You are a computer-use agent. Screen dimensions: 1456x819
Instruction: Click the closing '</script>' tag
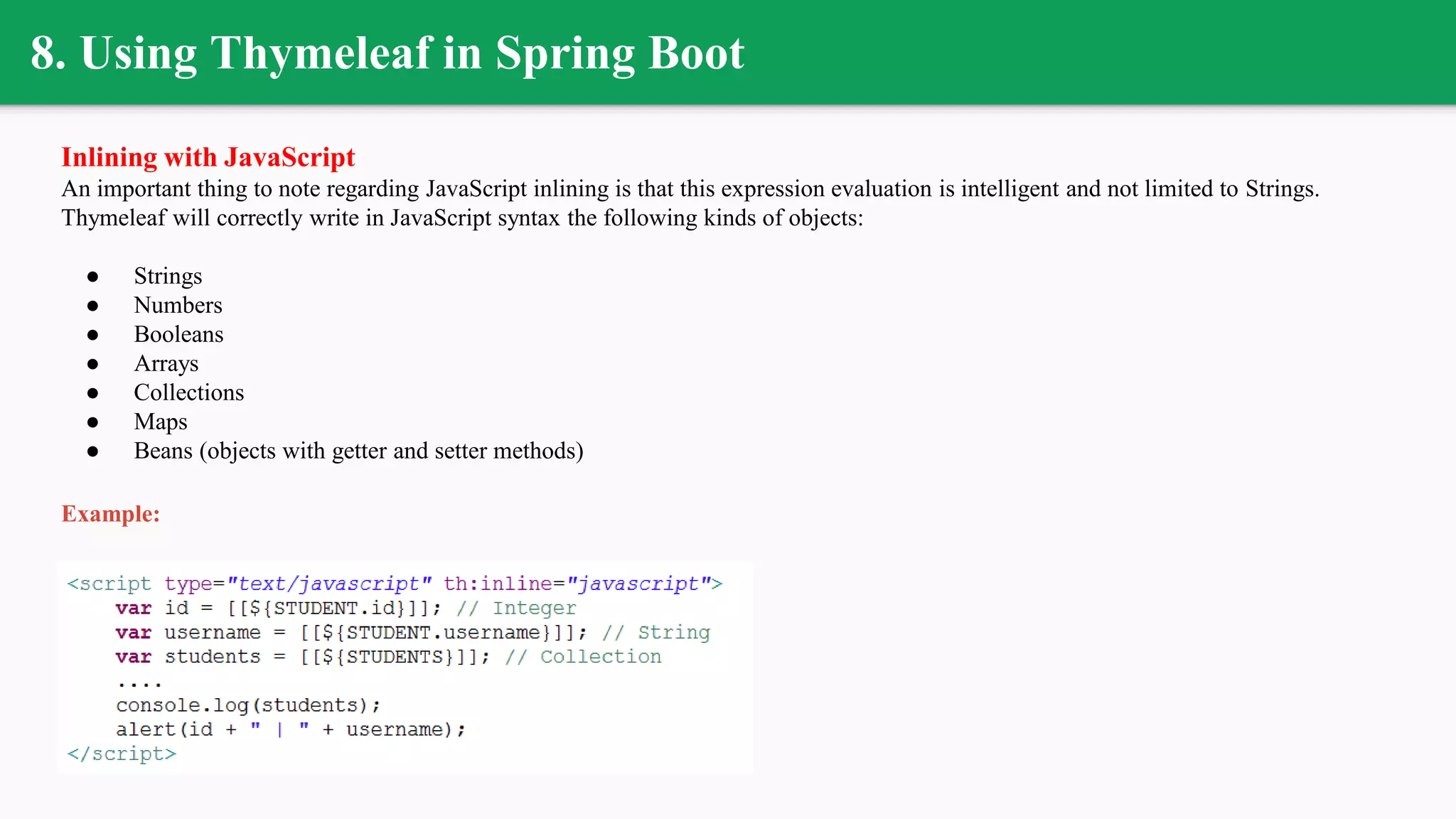tap(122, 754)
